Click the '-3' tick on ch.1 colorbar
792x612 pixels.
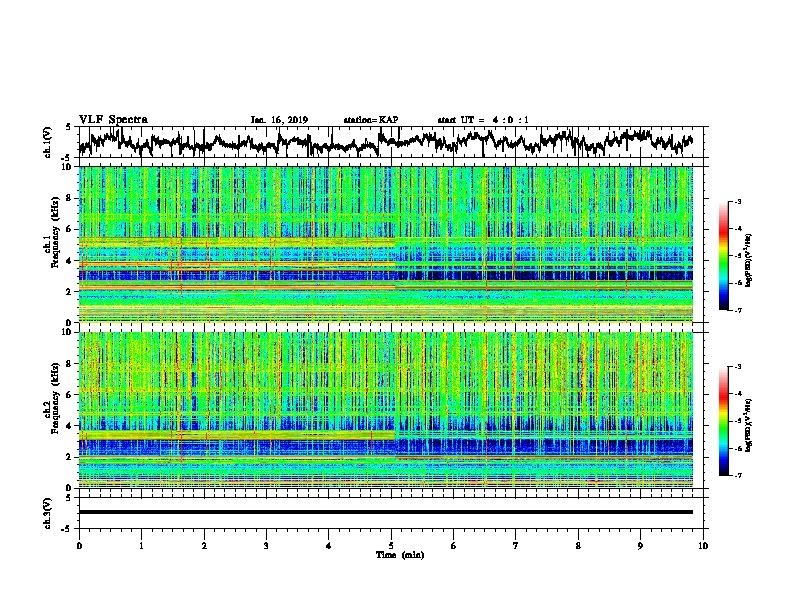(x=737, y=201)
